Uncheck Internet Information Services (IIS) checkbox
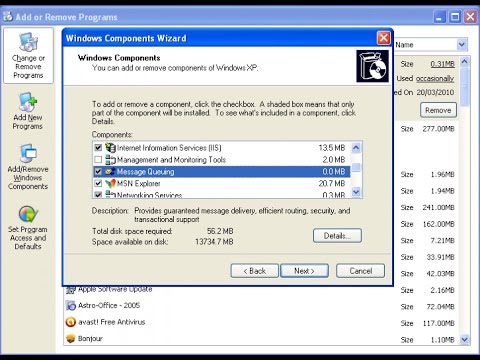Screen dimensions: 480x360 [x=98, y=148]
